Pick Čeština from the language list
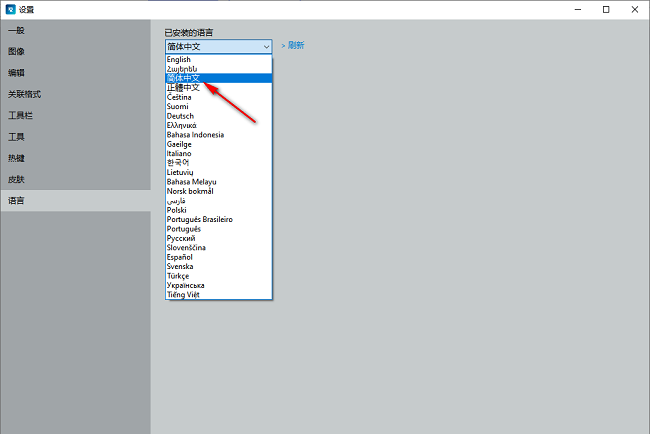This screenshot has height=434, width=650. (218, 97)
